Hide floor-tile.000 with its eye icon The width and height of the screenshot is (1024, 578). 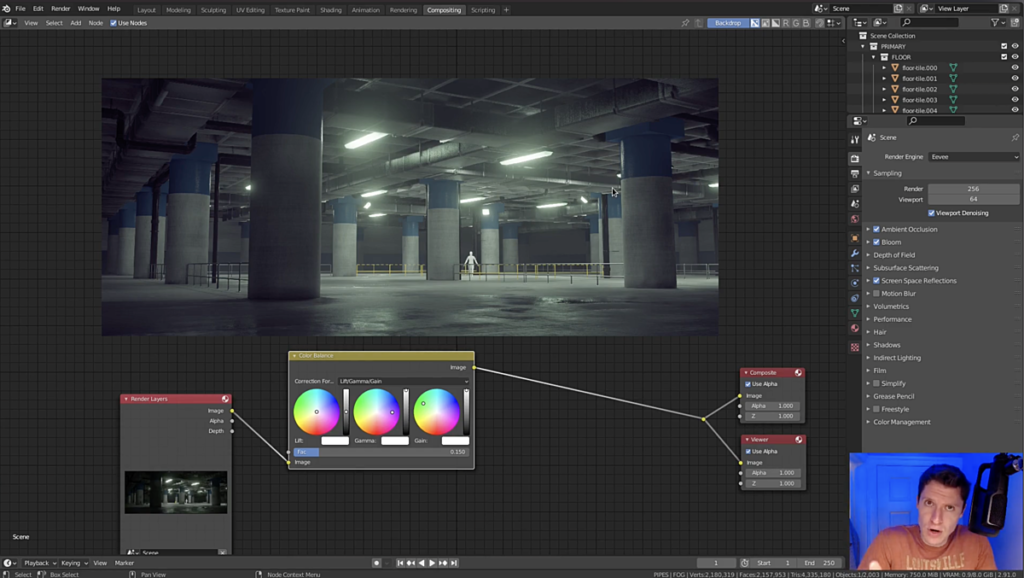click(1015, 68)
